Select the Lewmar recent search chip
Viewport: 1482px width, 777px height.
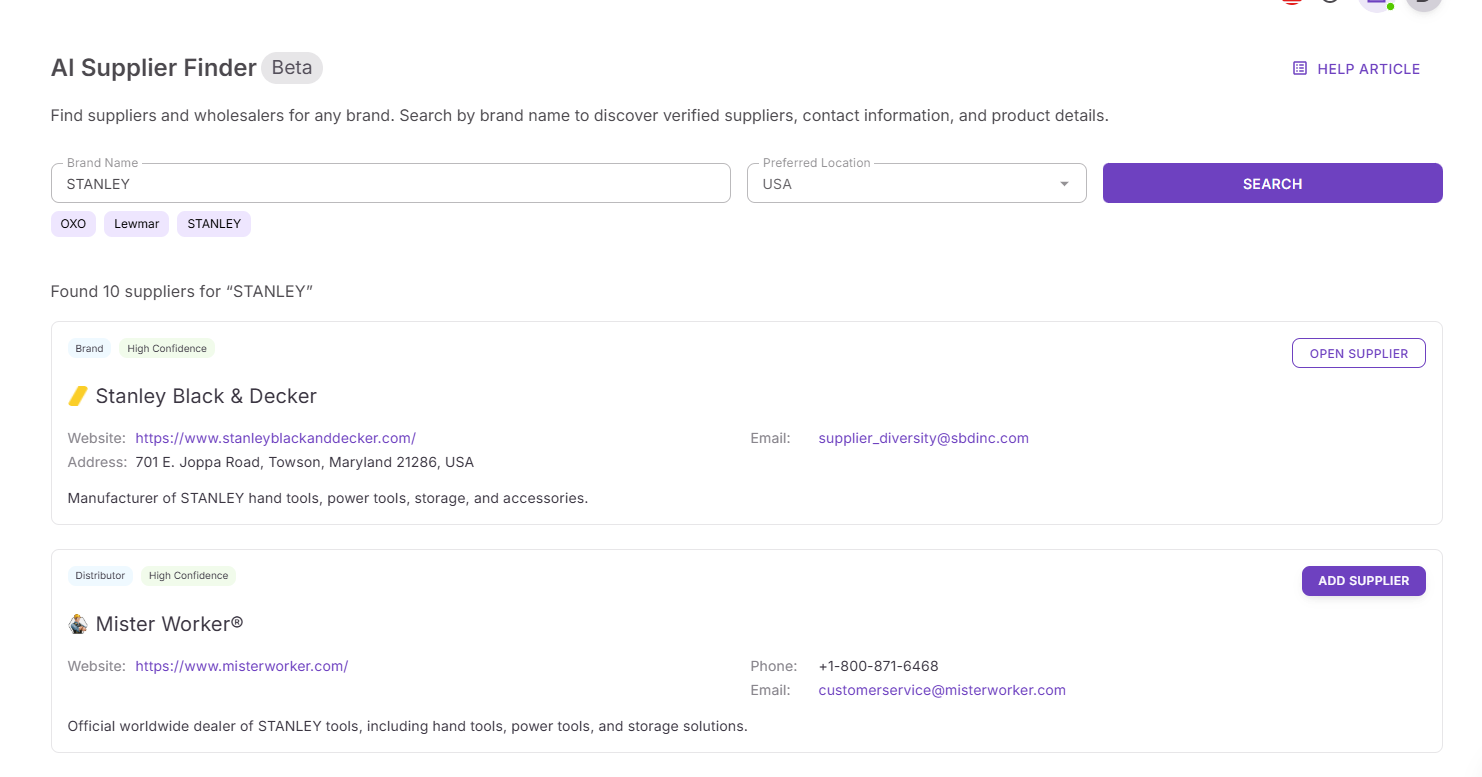click(x=136, y=224)
